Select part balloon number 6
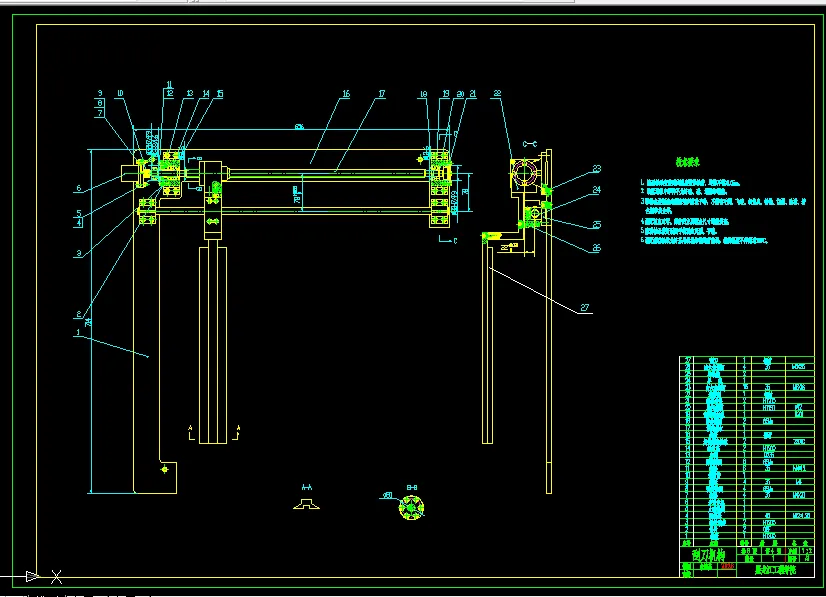 pos(79,188)
